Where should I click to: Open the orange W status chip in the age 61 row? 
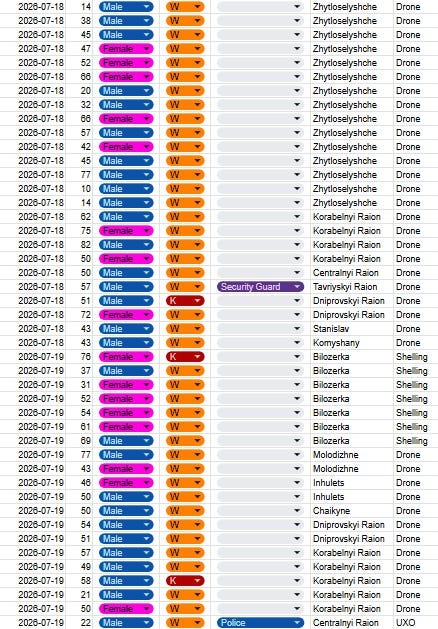point(185,427)
